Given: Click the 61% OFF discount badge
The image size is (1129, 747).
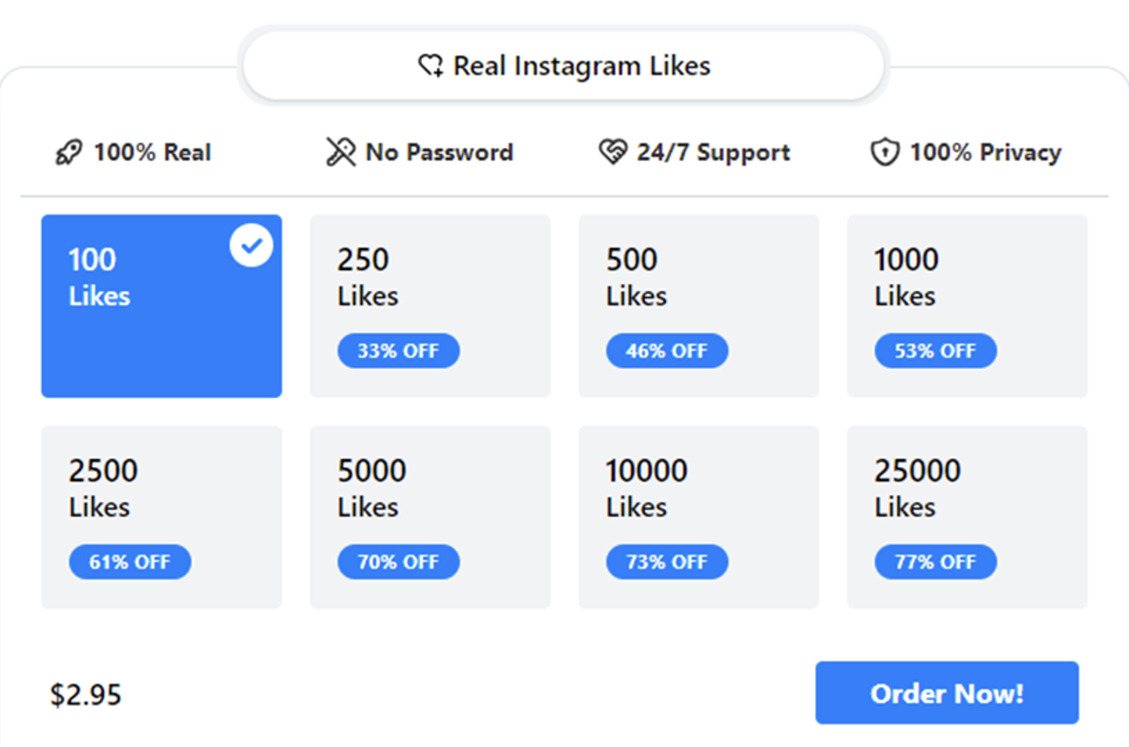Looking at the screenshot, I should (130, 562).
